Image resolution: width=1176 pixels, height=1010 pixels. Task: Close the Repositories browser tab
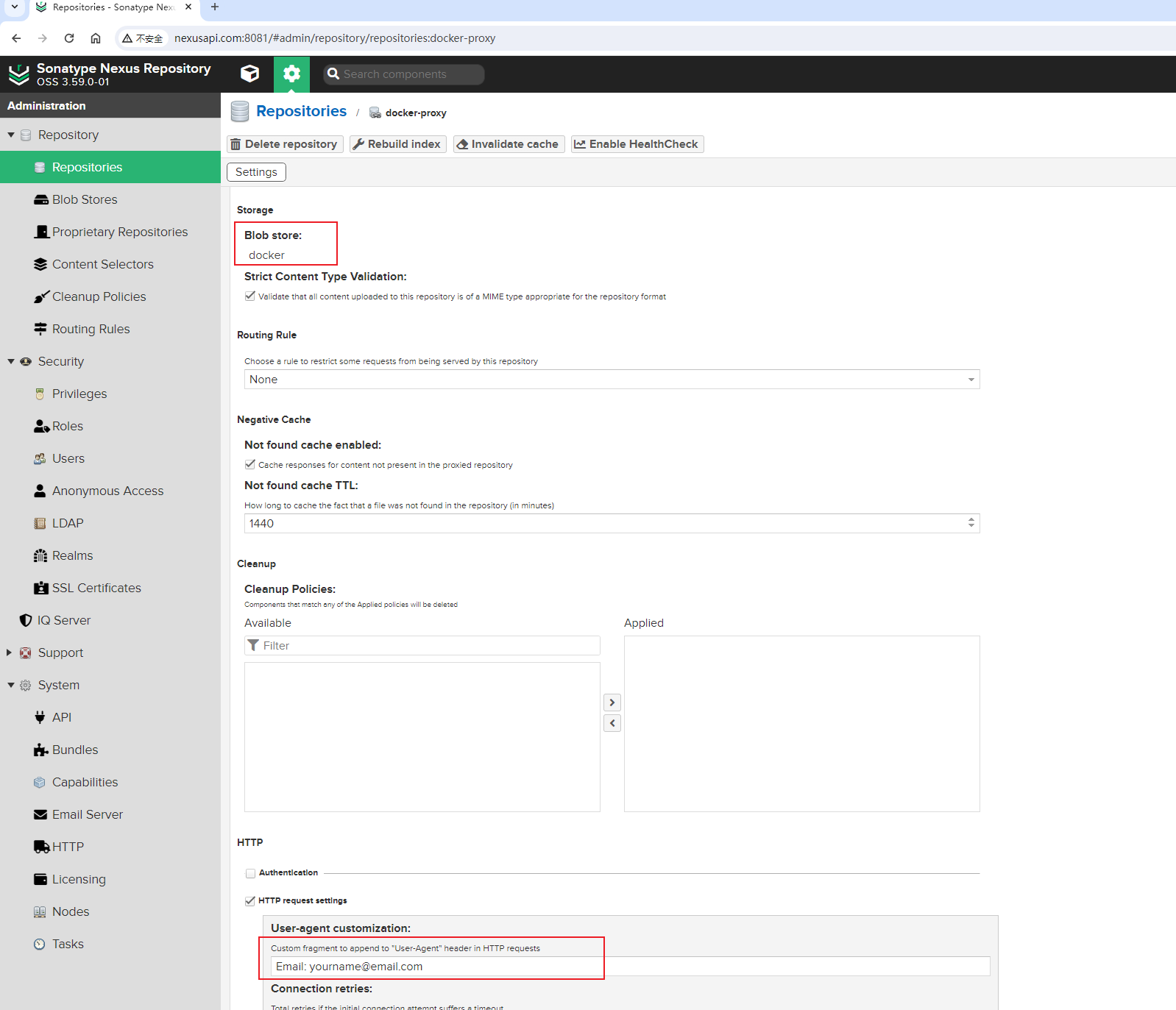188,7
